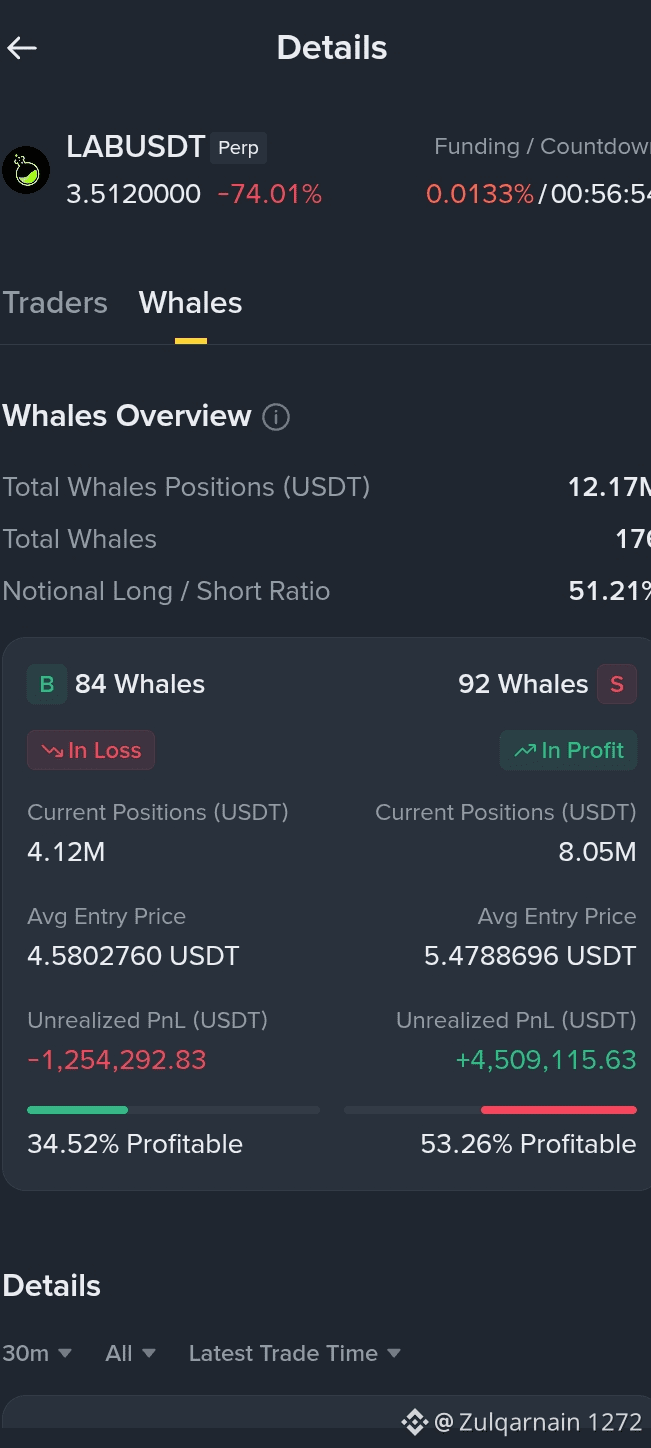Open Latest Trade Time sort dropdown
The image size is (651, 1448).
click(x=295, y=1353)
